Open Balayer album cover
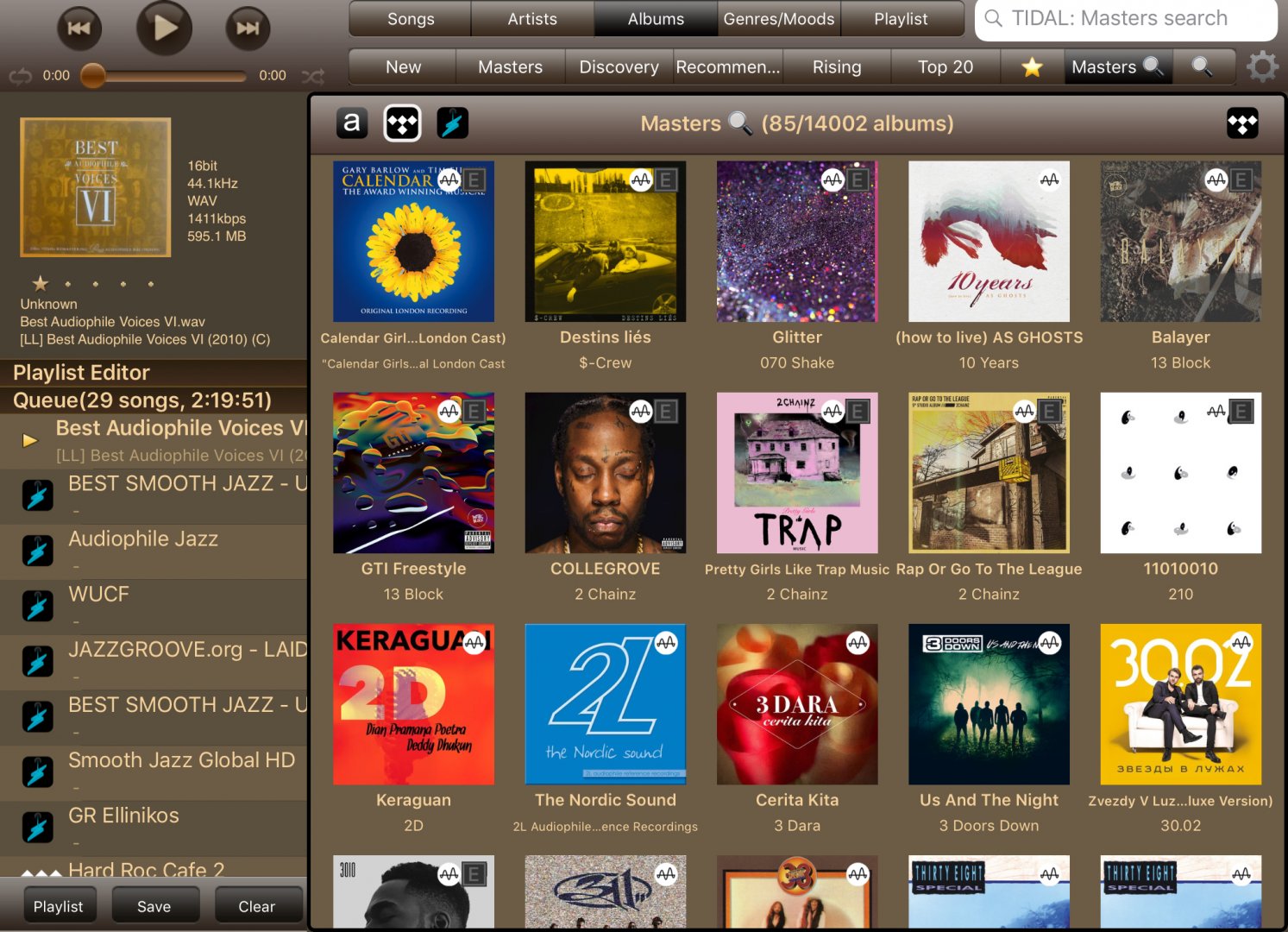Viewport: 1288px width, 932px height. (x=1180, y=242)
